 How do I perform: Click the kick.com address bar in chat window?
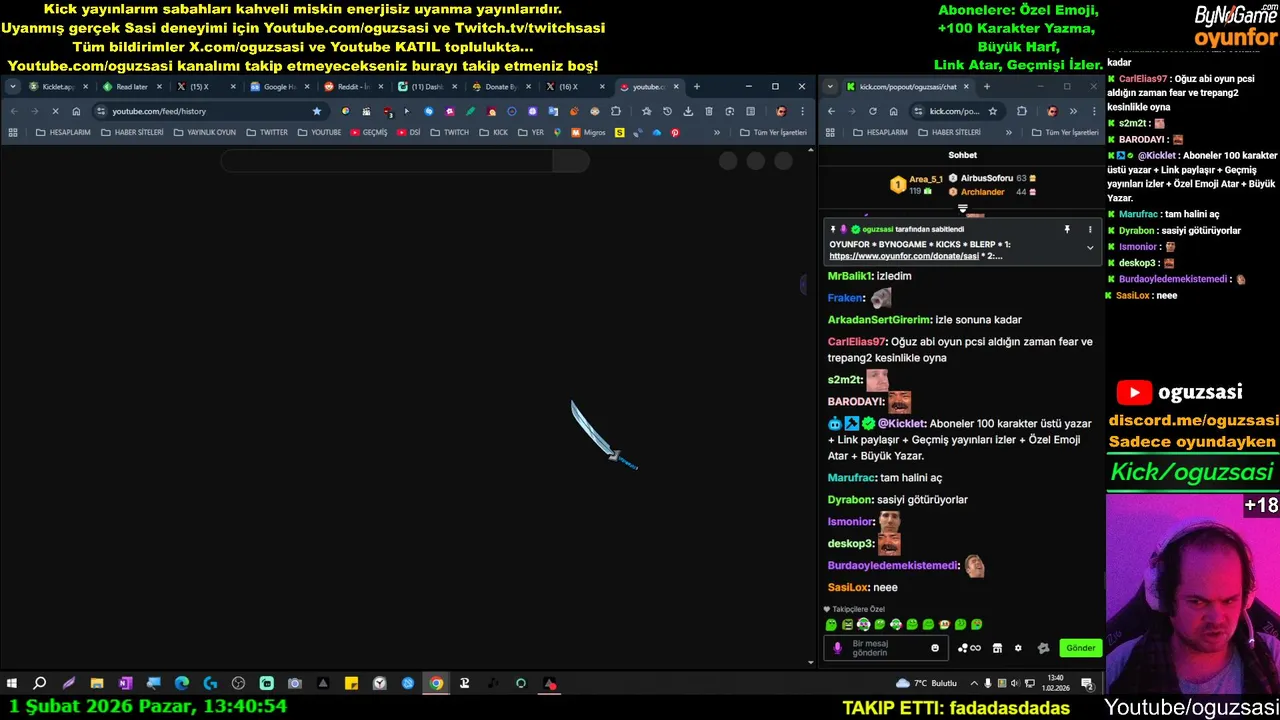click(x=955, y=111)
